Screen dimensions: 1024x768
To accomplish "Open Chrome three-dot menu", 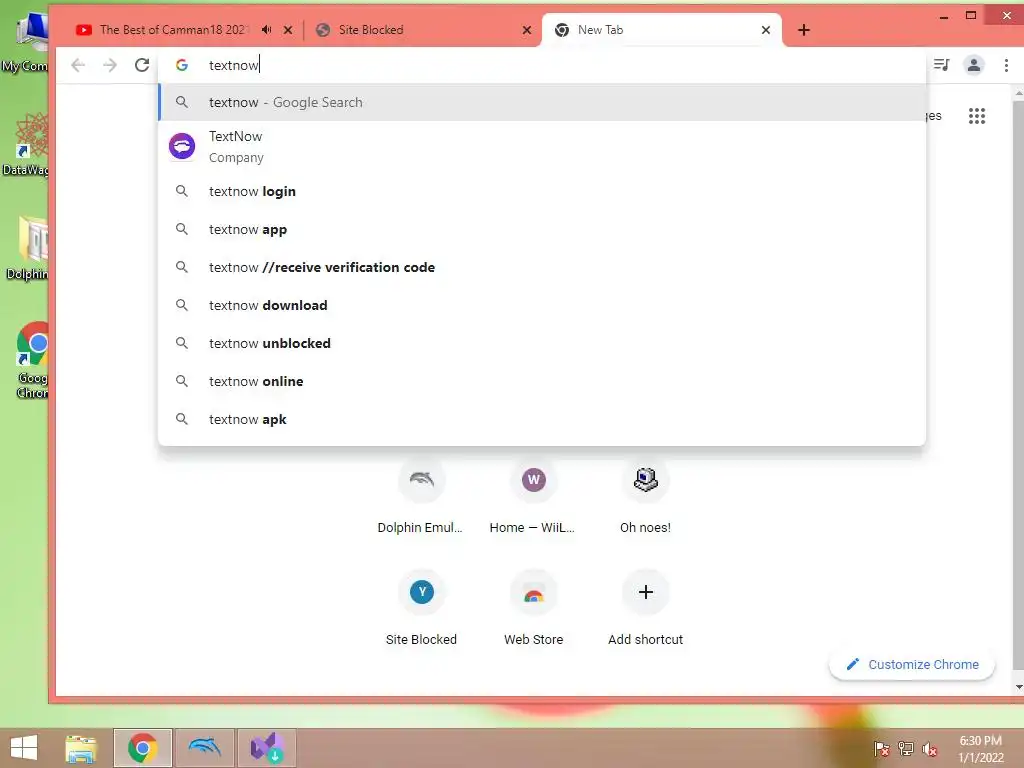I will point(1006,65).
